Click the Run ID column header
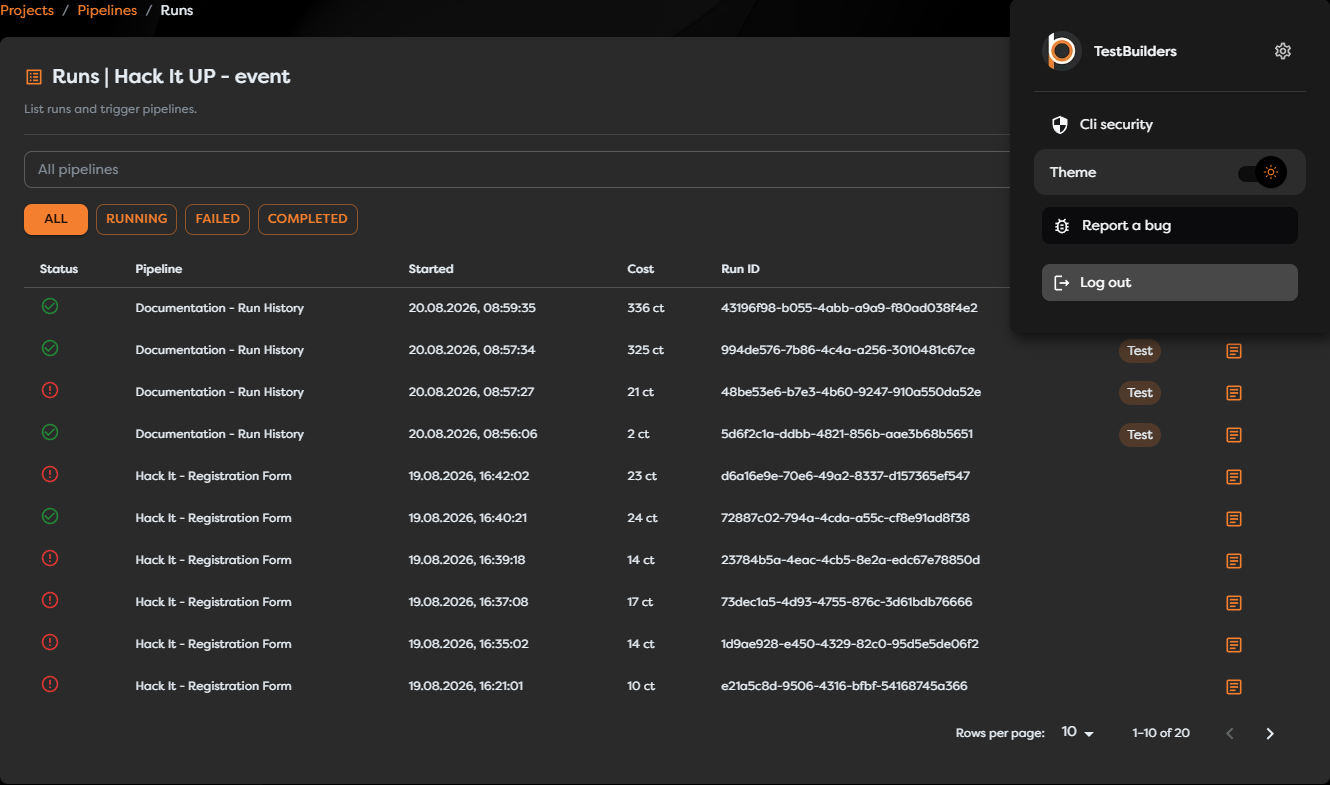 (740, 269)
